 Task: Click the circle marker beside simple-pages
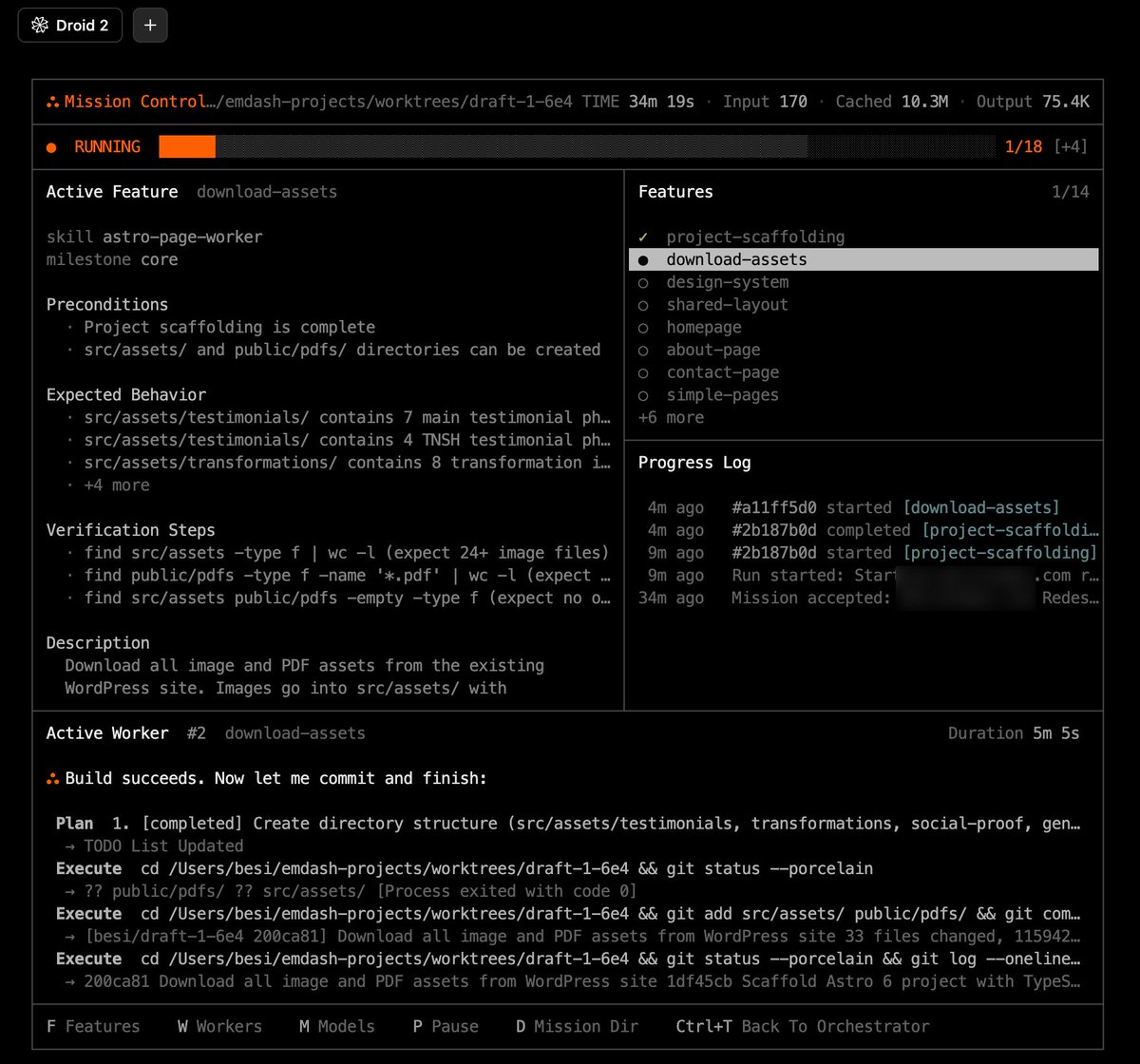(x=643, y=396)
